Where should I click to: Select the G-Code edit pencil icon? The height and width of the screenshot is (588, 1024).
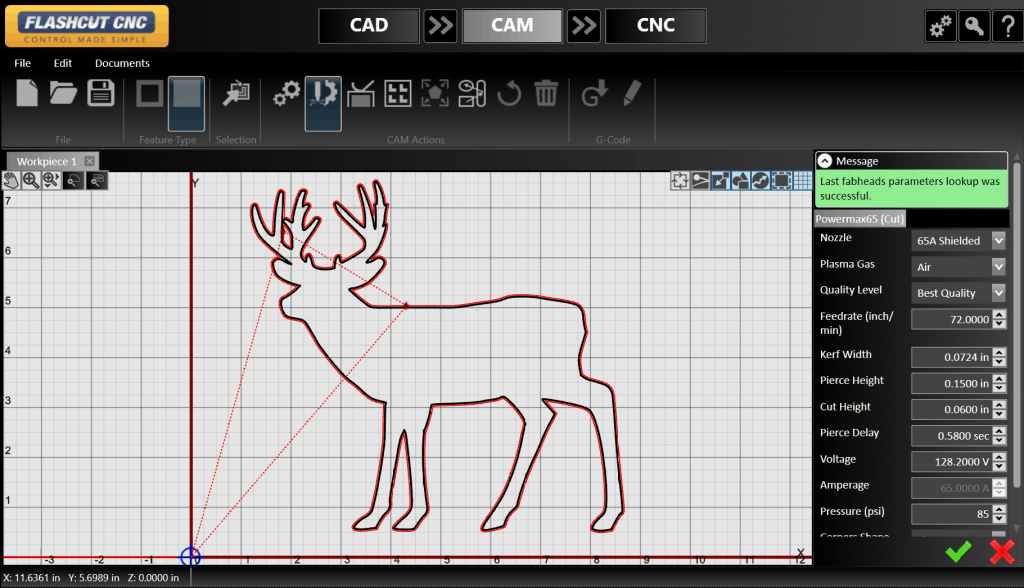631,93
